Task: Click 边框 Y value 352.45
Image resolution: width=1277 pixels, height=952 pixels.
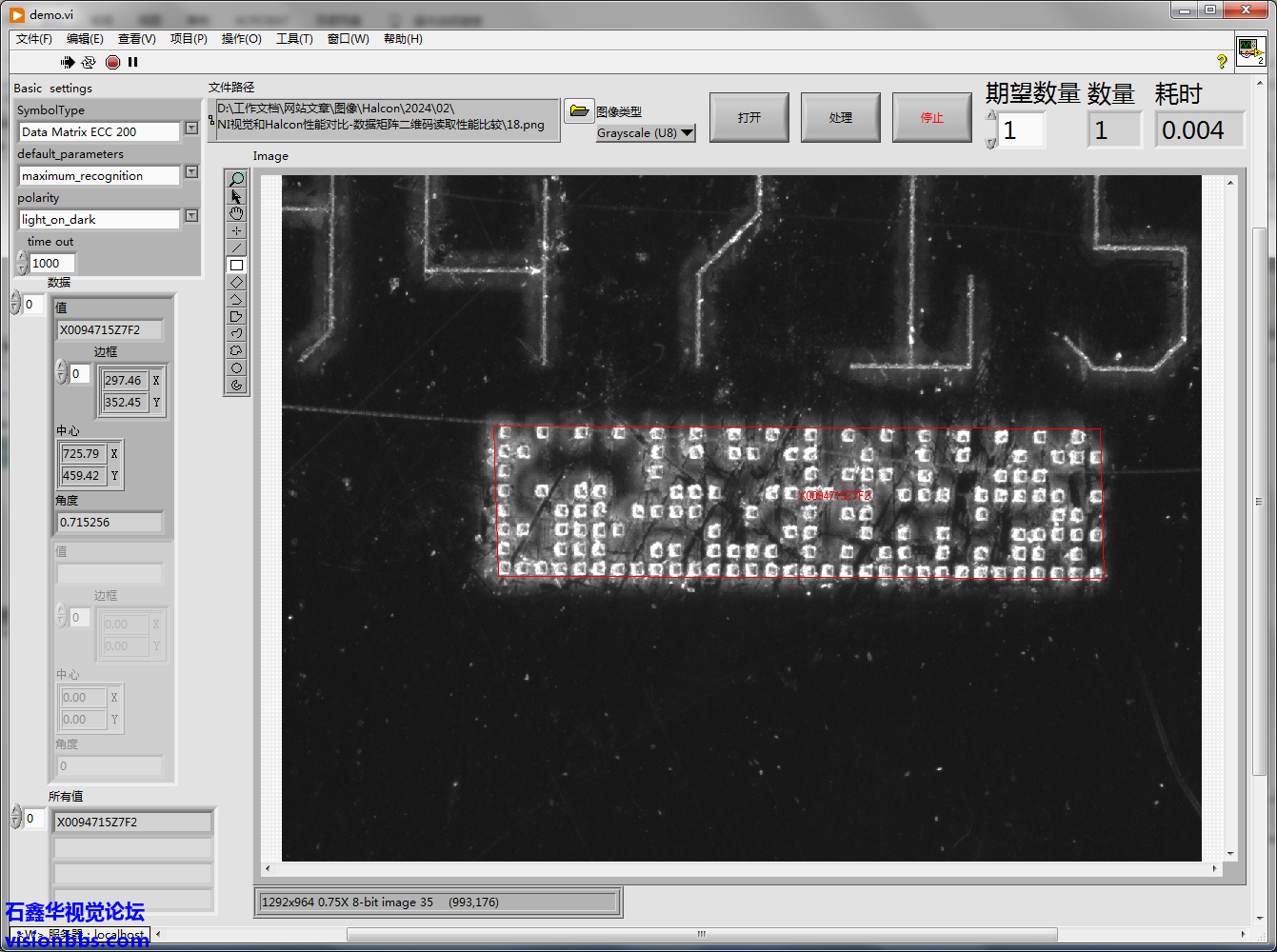Action: point(124,402)
